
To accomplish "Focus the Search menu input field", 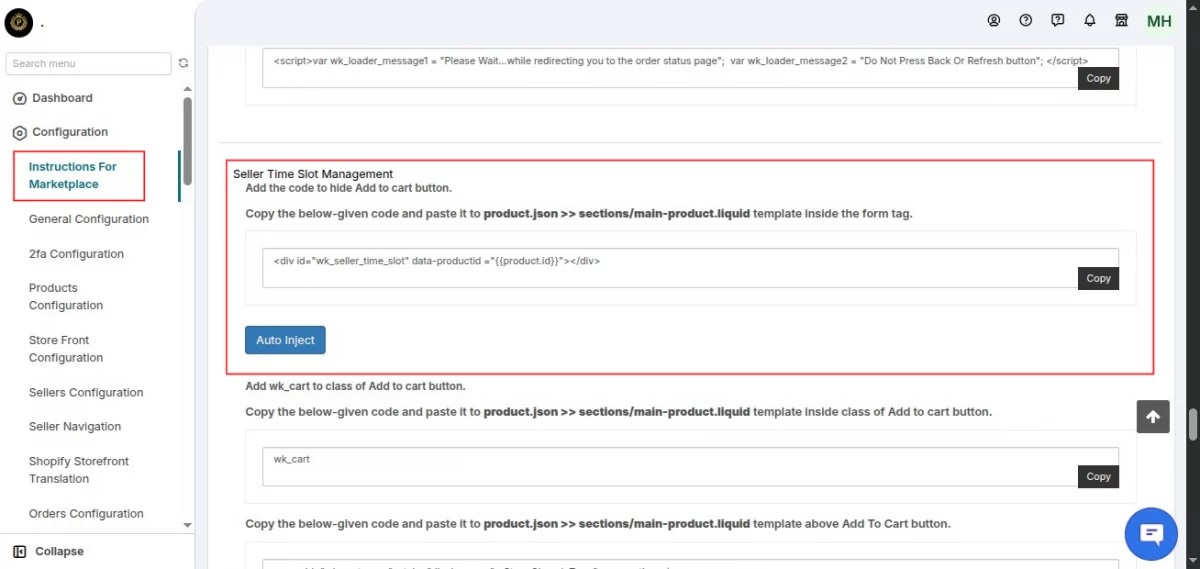I will coord(88,63).
